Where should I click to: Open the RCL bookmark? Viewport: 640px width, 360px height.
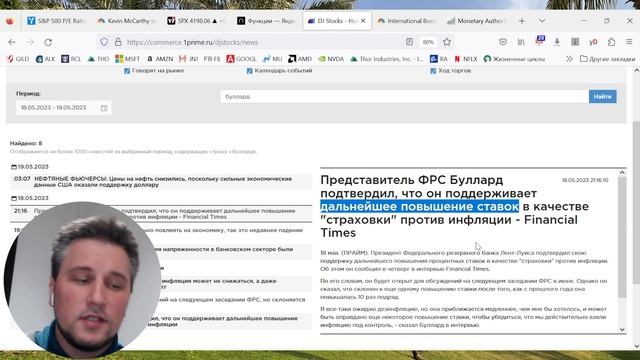(x=71, y=59)
